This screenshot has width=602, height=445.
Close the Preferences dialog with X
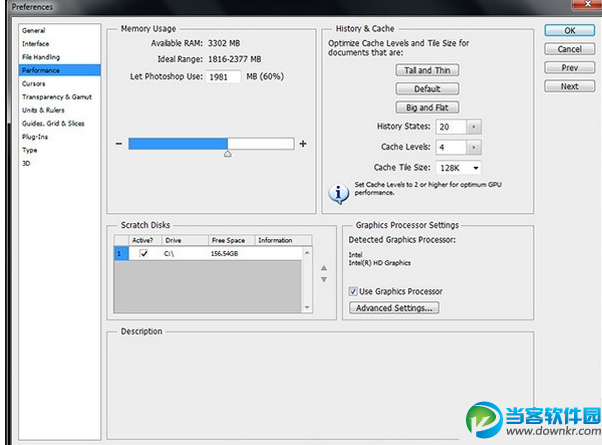(587, 4)
